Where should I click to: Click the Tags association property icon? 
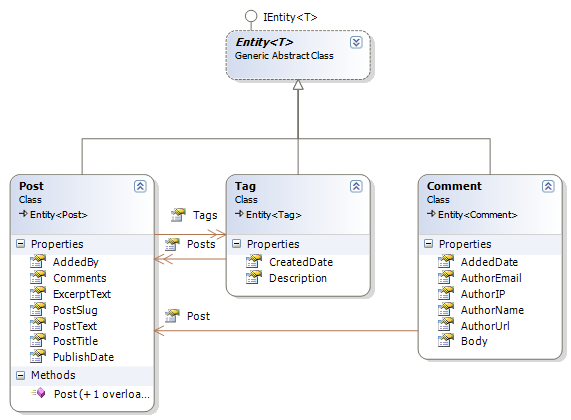178,215
